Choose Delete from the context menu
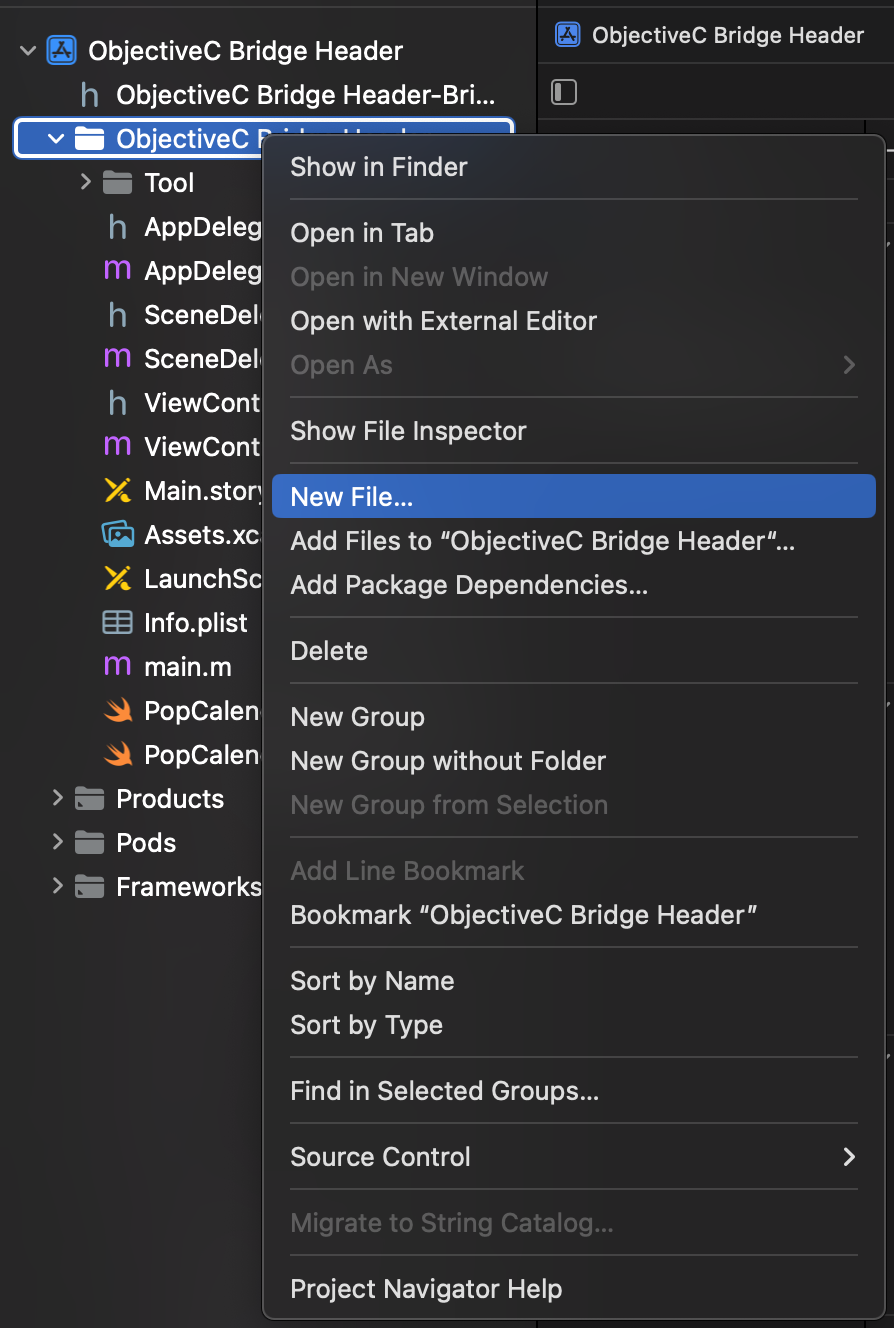The width and height of the screenshot is (894, 1328). click(x=573, y=651)
